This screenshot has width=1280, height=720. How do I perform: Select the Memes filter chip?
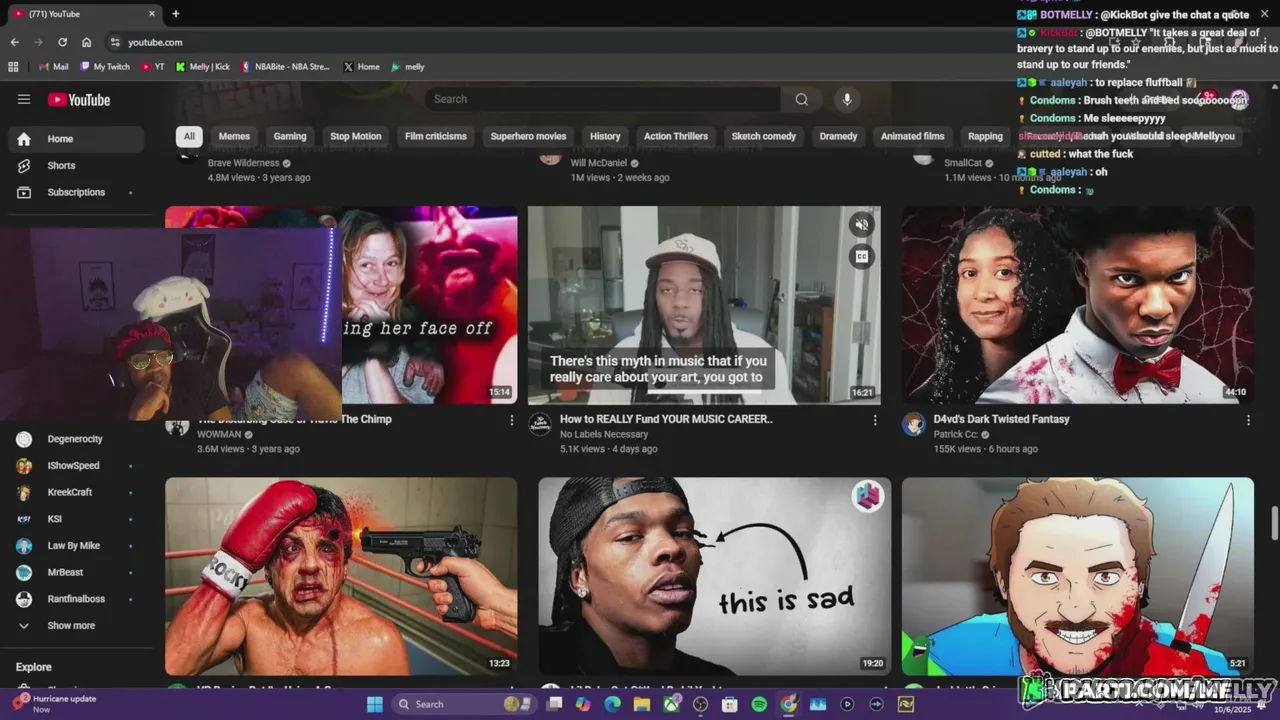(234, 137)
